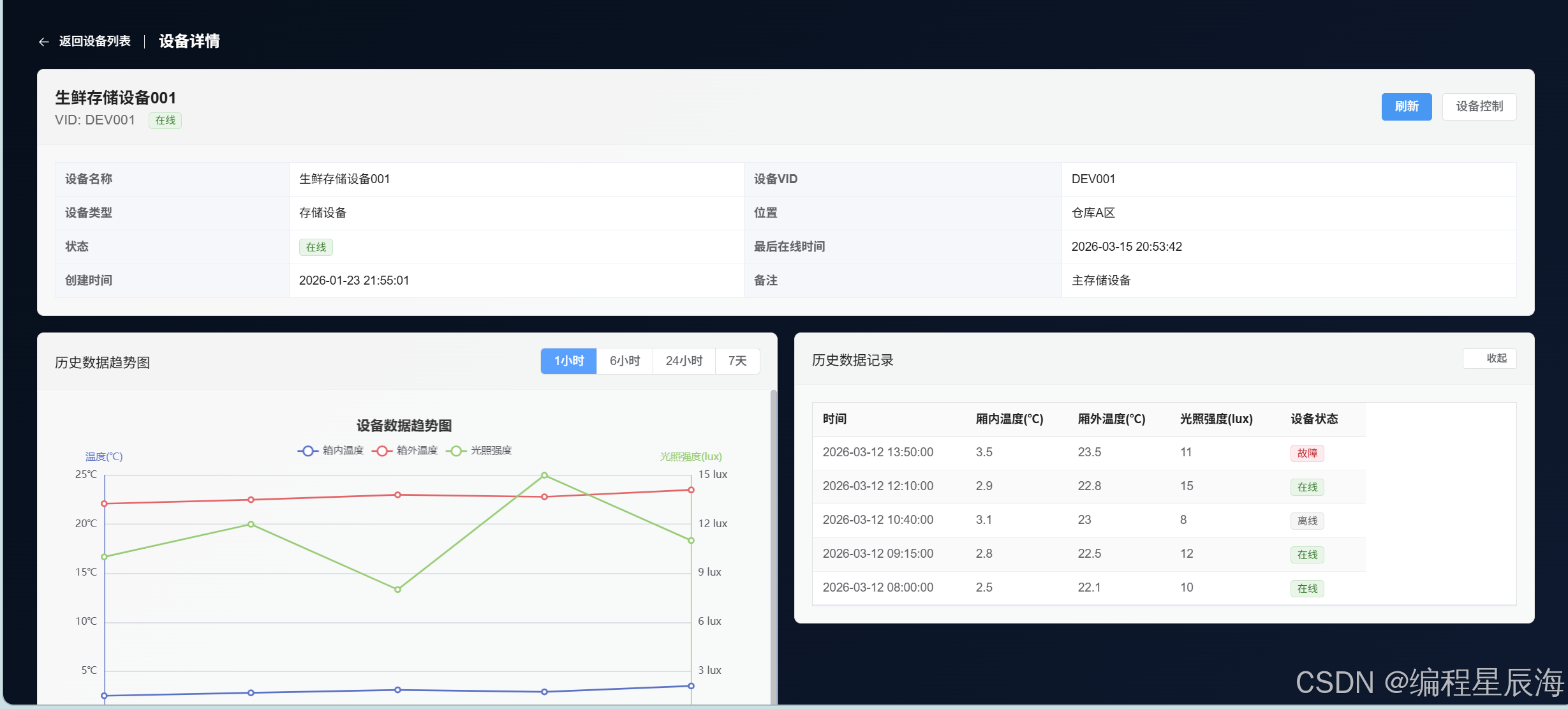The height and width of the screenshot is (709, 1568).
Task: Click the 光照强度(lux) column header
Action: (1216, 419)
